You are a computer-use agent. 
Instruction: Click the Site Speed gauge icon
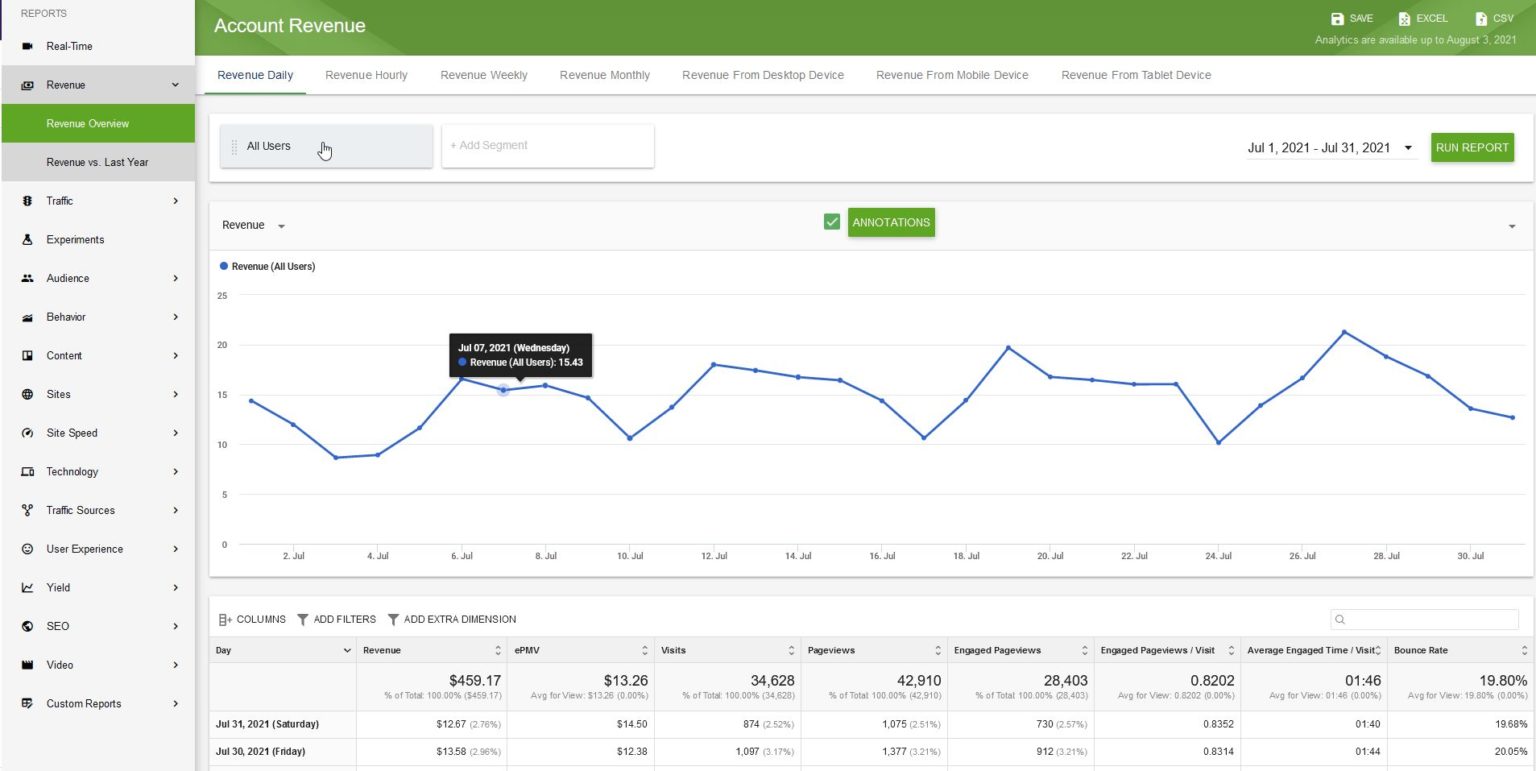tap(26, 433)
